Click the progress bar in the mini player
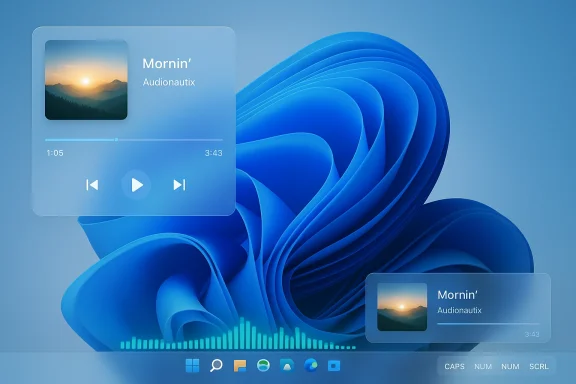The width and height of the screenshot is (576, 384). coord(488,324)
